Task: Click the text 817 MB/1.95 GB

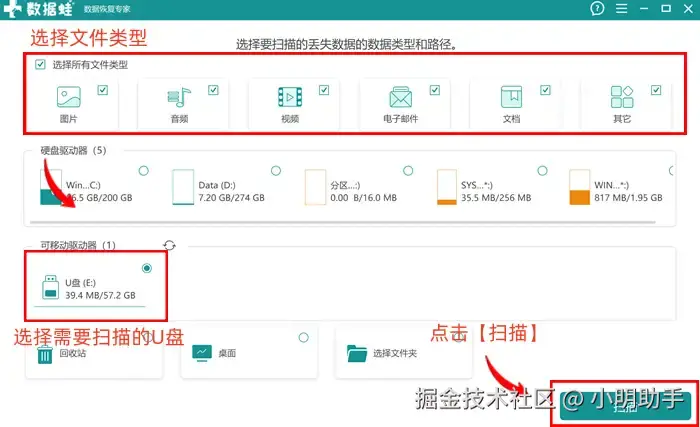Action: point(628,197)
